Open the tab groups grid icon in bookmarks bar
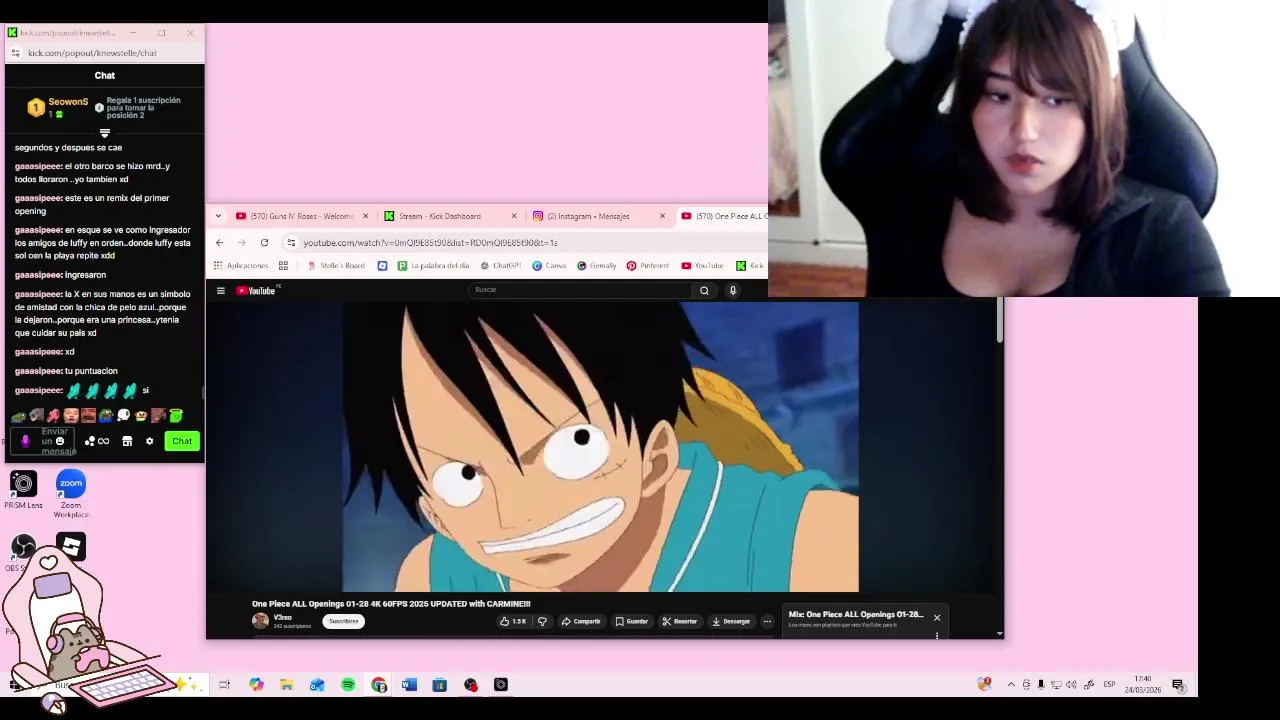The image size is (1280, 720). [283, 266]
